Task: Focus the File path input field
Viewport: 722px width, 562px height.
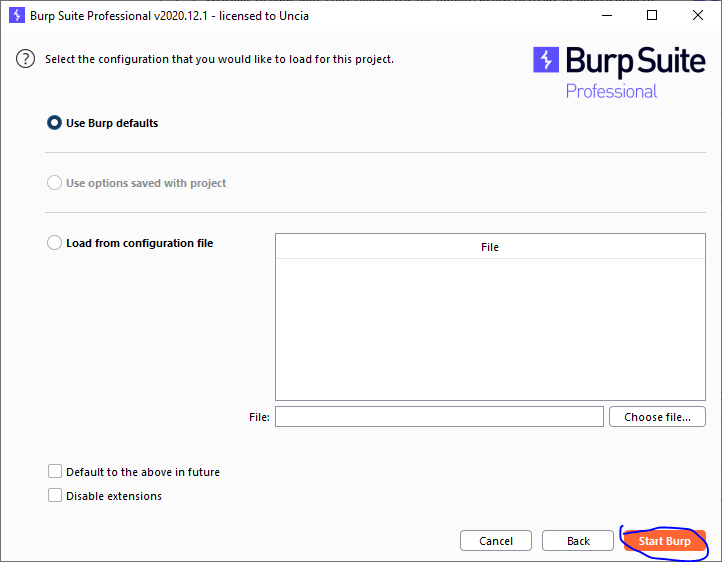Action: (x=439, y=417)
